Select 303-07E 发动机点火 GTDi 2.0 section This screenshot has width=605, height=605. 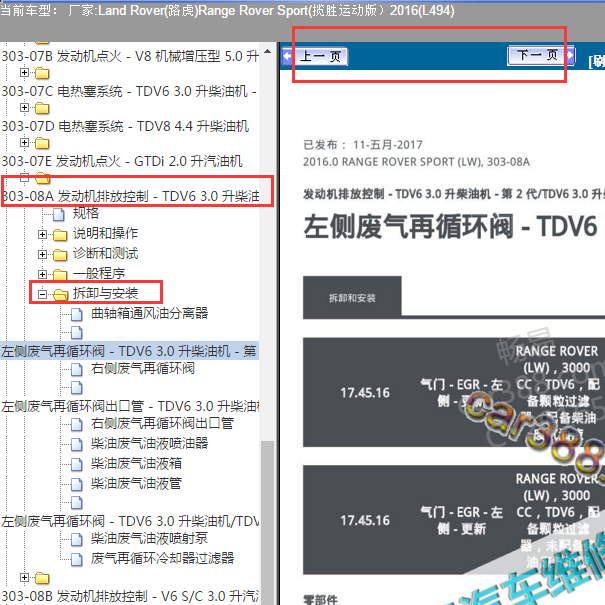pos(122,161)
